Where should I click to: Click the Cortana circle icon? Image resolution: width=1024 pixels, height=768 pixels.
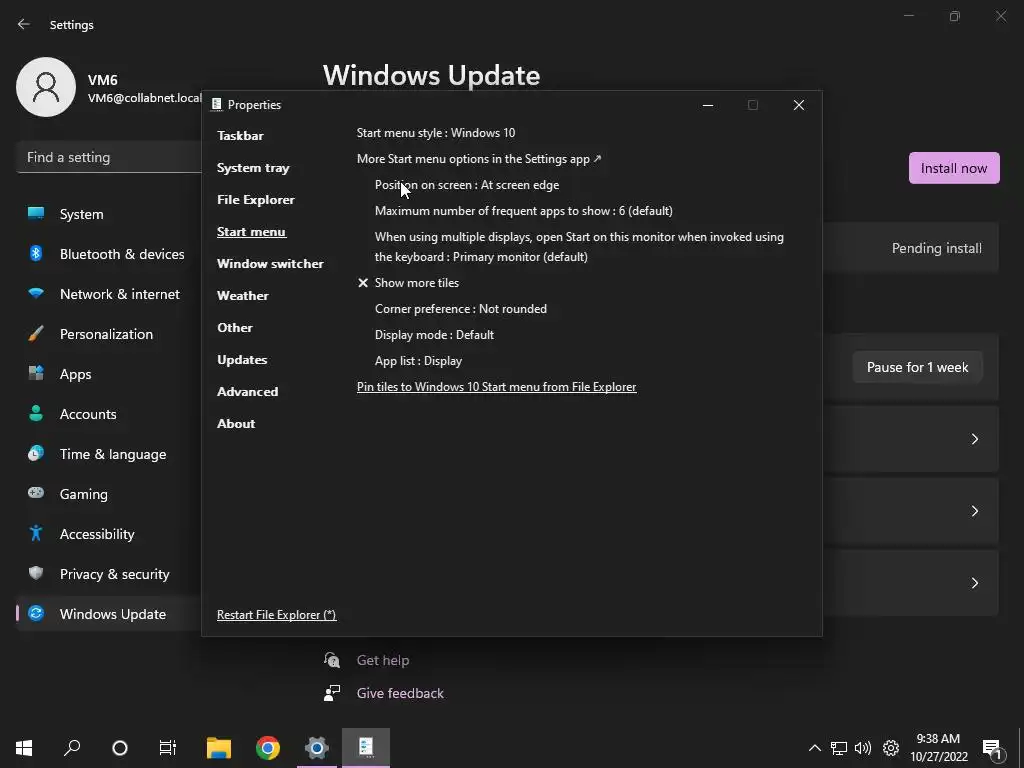(120, 748)
